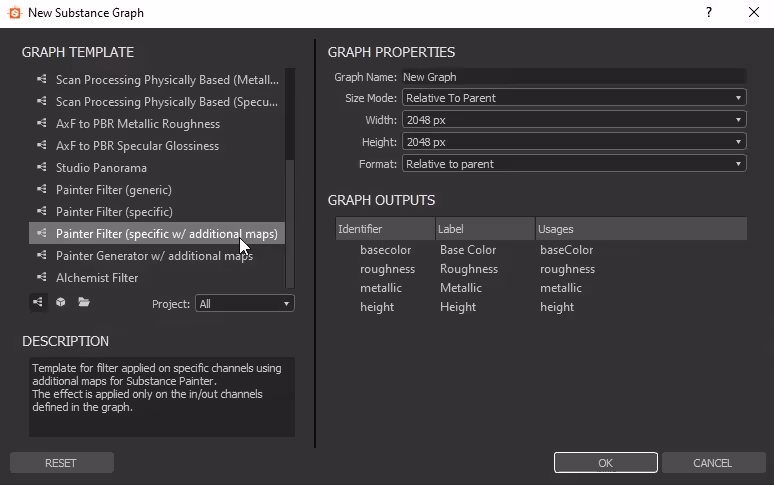Select the height identifier cell
The image size is (774, 485).
(x=377, y=307)
